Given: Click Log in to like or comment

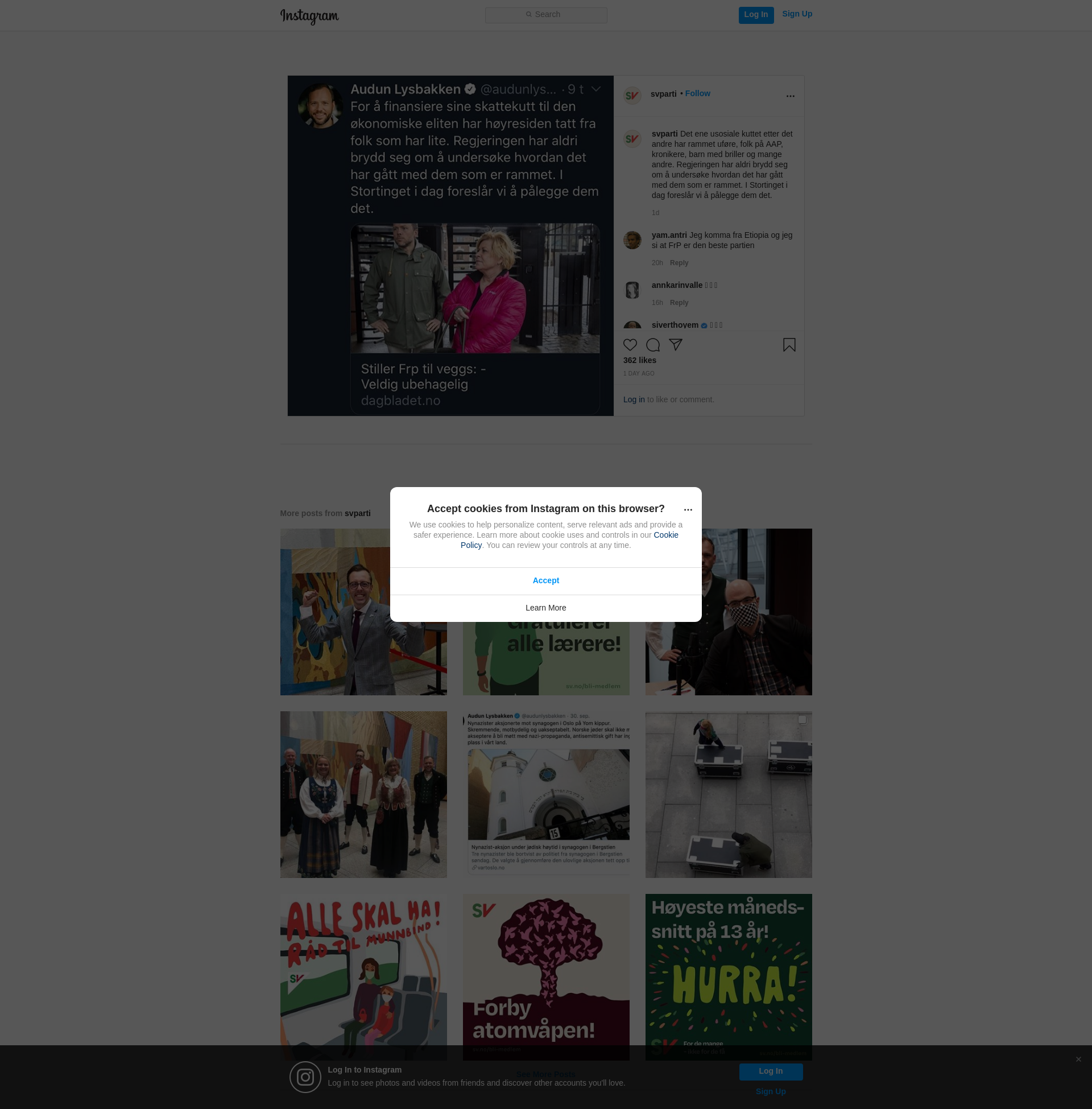Looking at the screenshot, I should pos(634,400).
